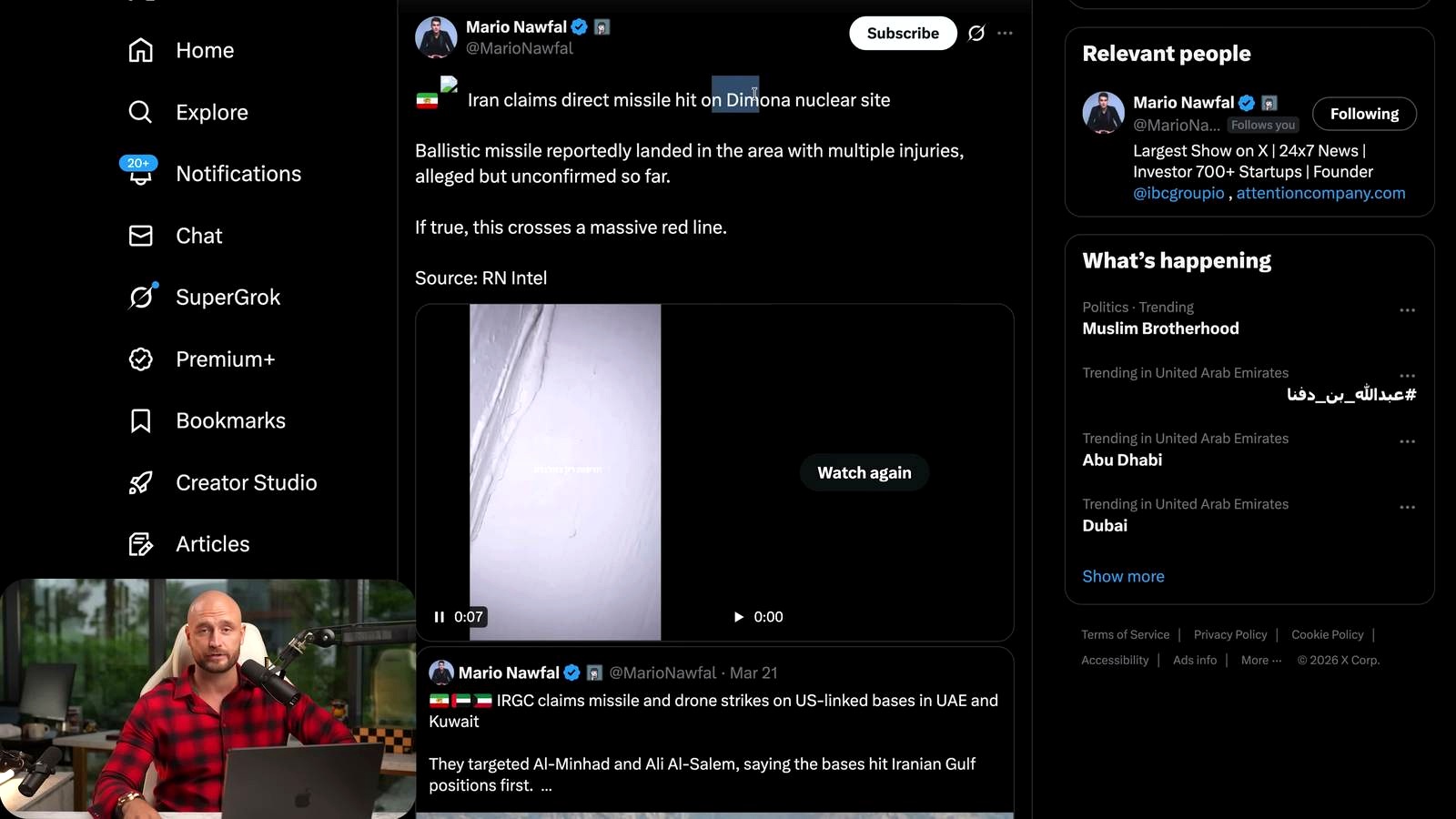
Task: Click the Following button for Mario Nawfal
Action: pyautogui.click(x=1364, y=114)
